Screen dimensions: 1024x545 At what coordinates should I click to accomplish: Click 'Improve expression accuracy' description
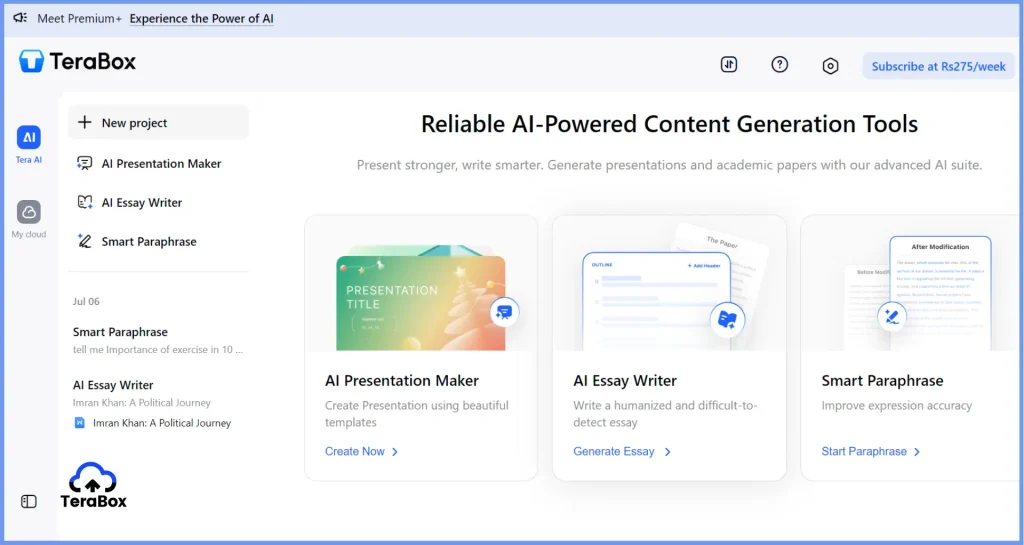coord(897,405)
